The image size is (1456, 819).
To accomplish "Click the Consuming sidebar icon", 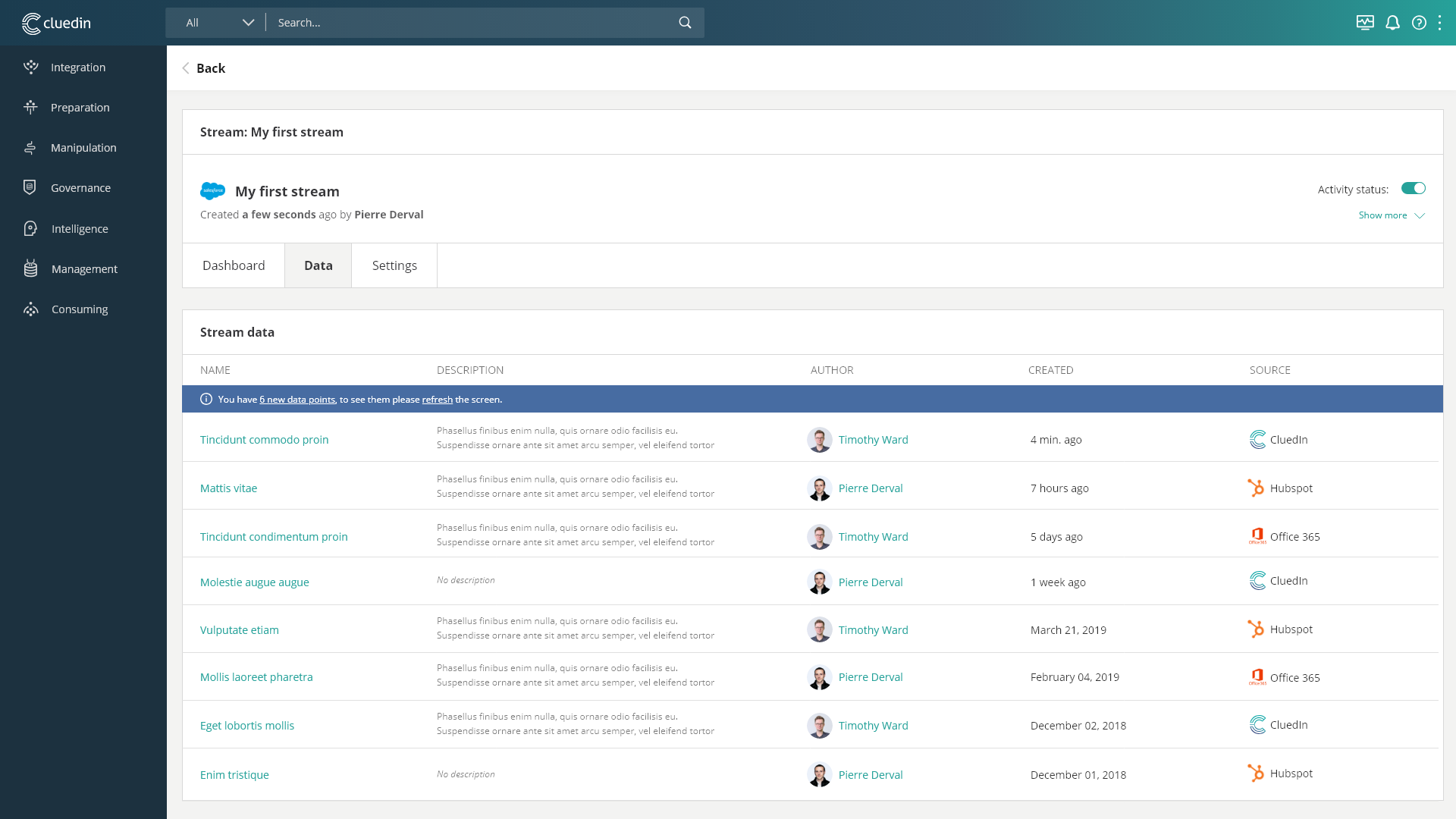I will (x=30, y=309).
